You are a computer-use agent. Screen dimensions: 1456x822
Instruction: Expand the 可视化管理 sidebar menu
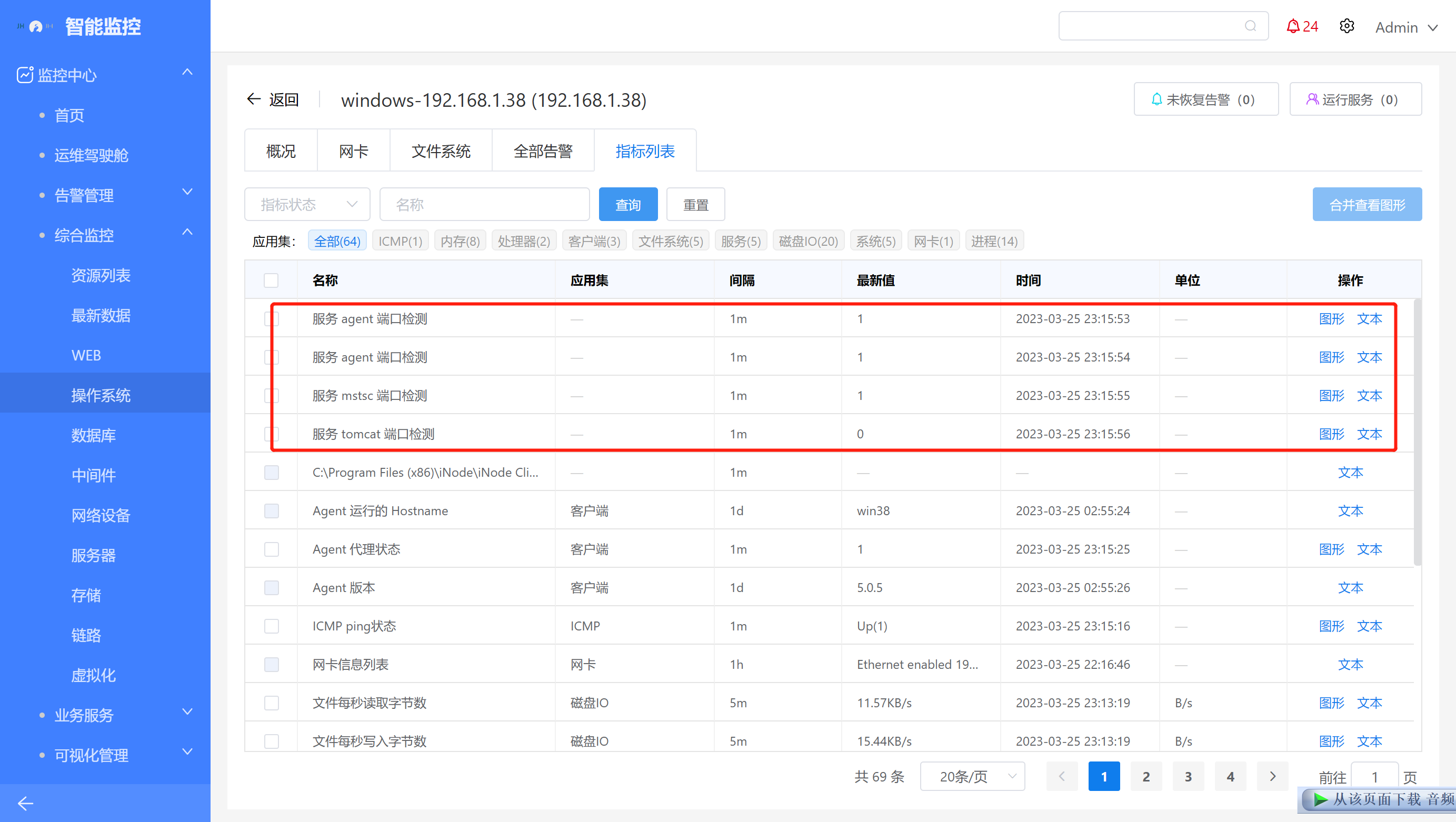pos(187,752)
